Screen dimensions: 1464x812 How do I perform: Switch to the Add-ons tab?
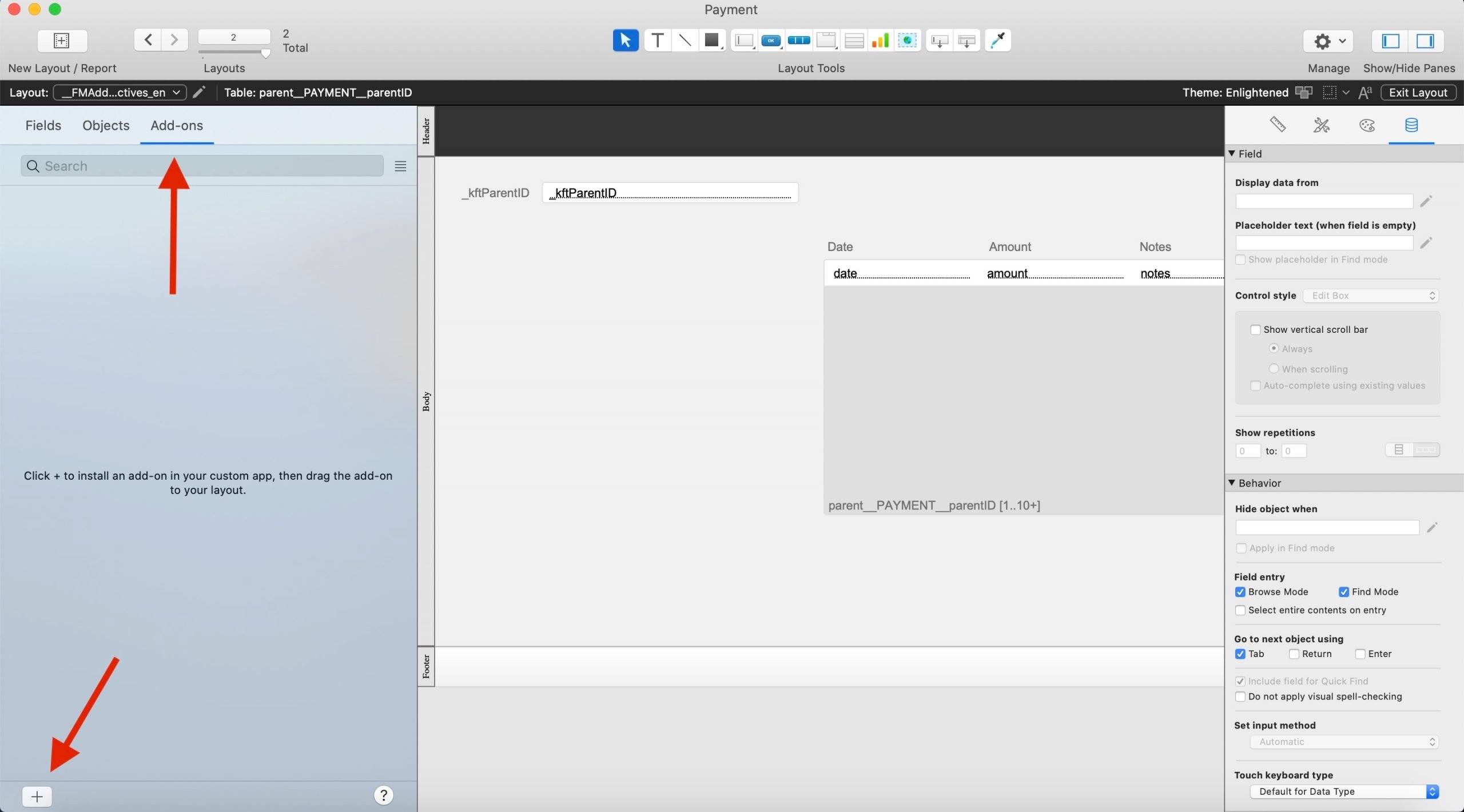(x=177, y=125)
